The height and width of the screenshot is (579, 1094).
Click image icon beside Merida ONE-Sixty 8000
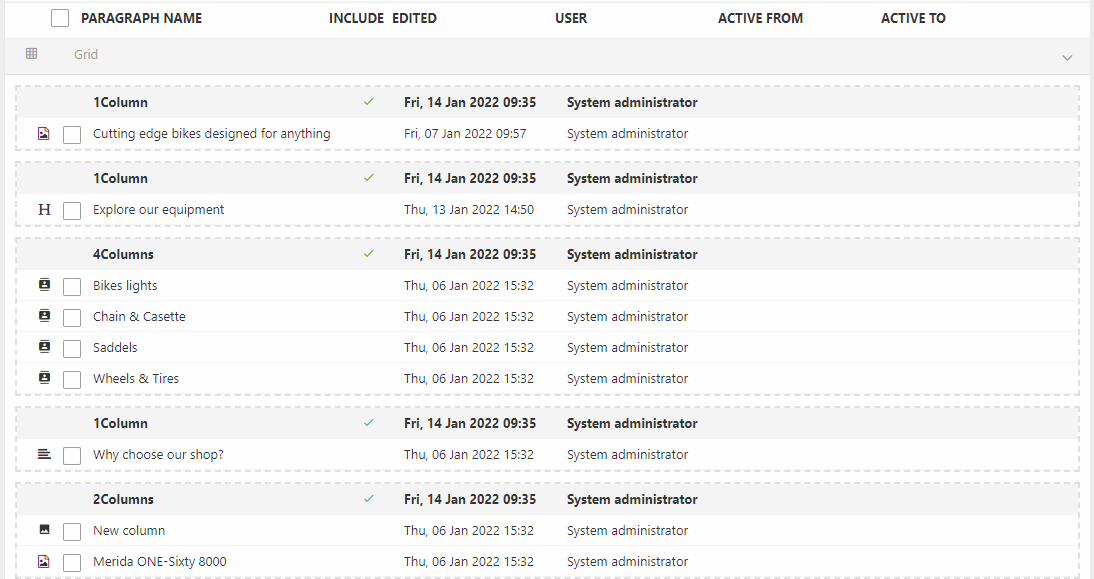click(x=44, y=561)
